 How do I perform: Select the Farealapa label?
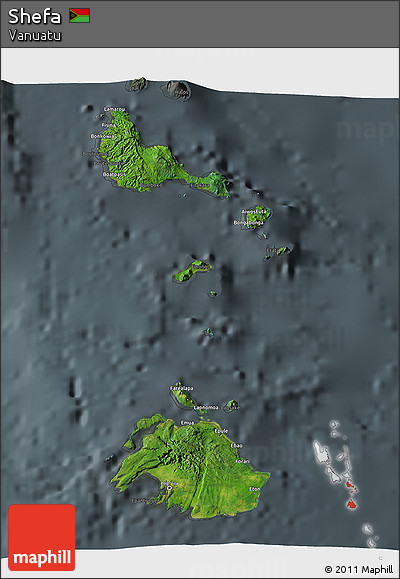point(181,388)
